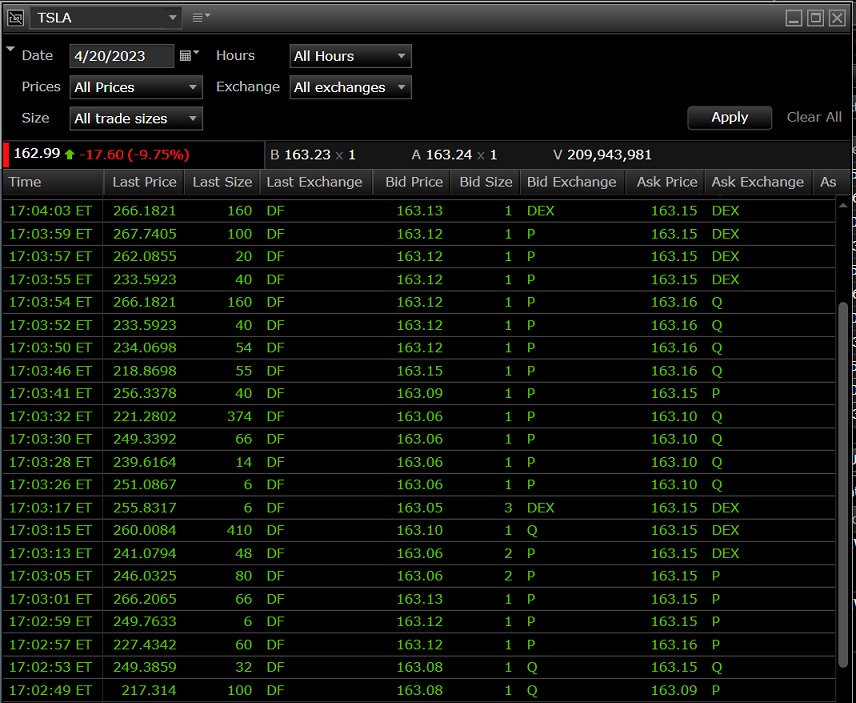Click last price 256.3378
Viewport: 856px width, 703px height.
coord(145,394)
